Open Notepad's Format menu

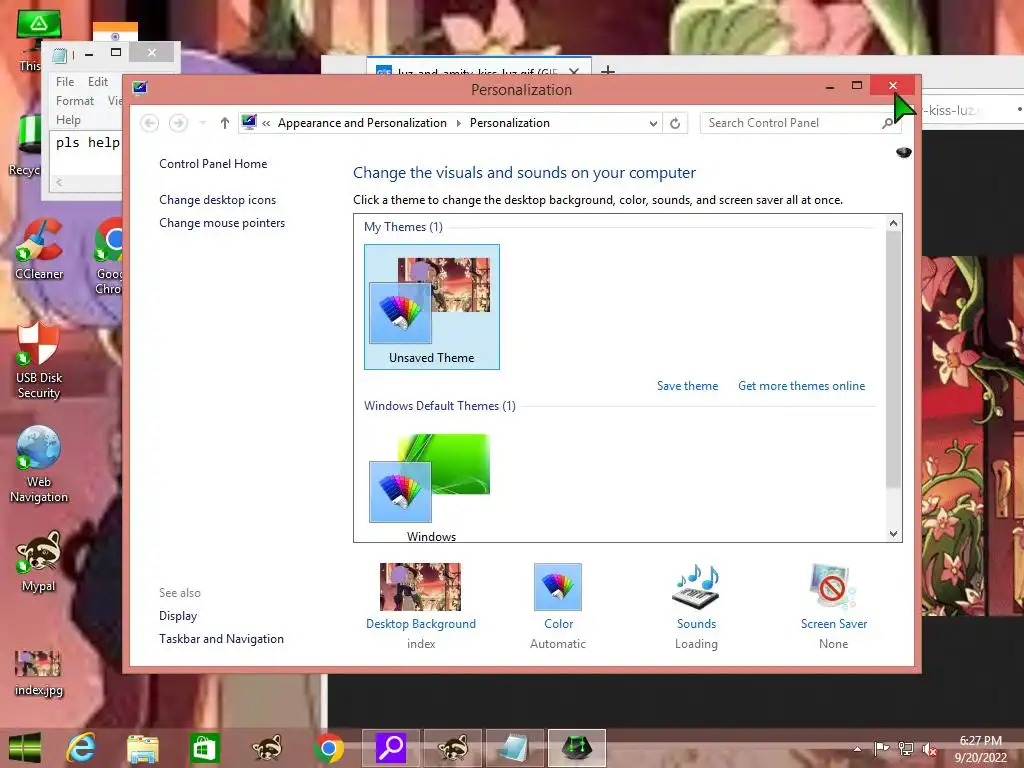(74, 101)
